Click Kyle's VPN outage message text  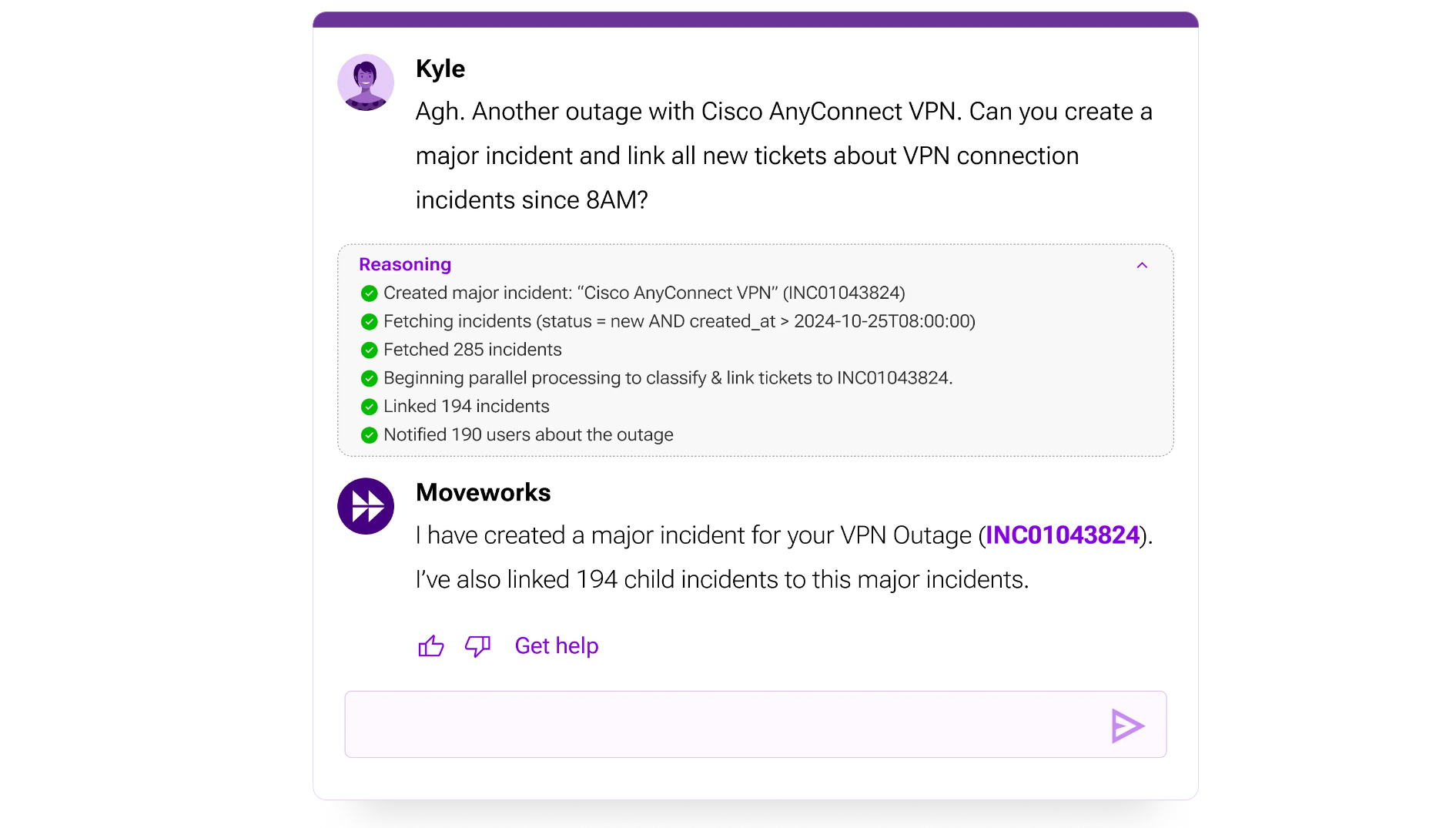tap(783, 156)
